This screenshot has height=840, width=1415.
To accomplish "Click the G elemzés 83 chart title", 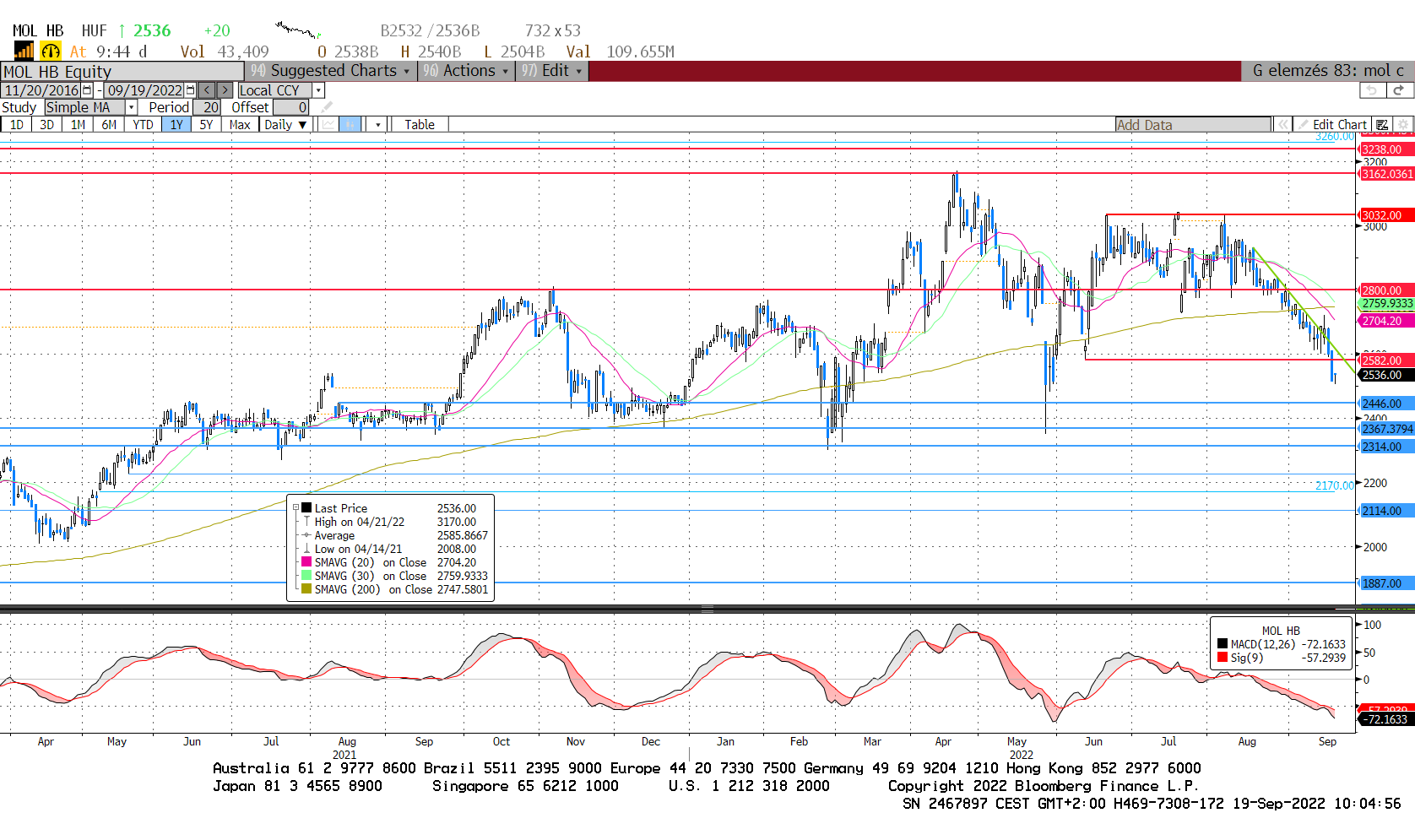I will tap(1328, 71).
